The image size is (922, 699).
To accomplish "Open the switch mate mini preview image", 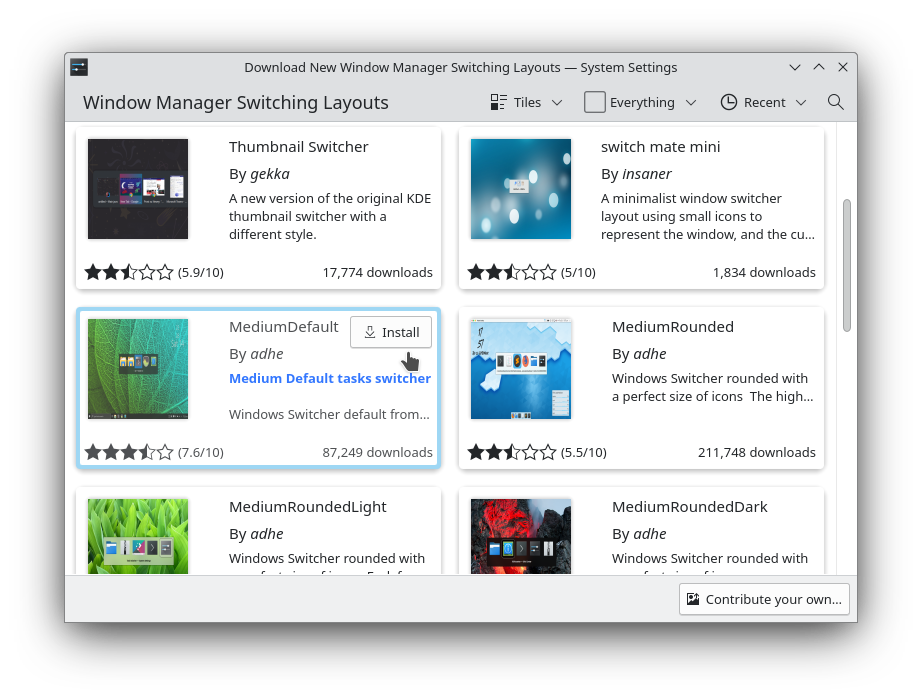I will [521, 189].
